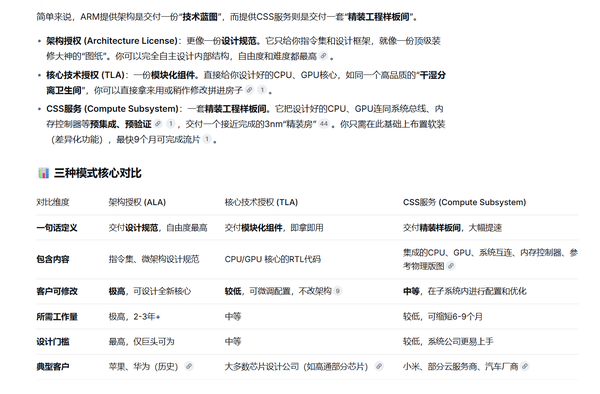600x394 pixels.
Task: Click cell 交付设计规范，自由度最高
Action: pos(158,228)
